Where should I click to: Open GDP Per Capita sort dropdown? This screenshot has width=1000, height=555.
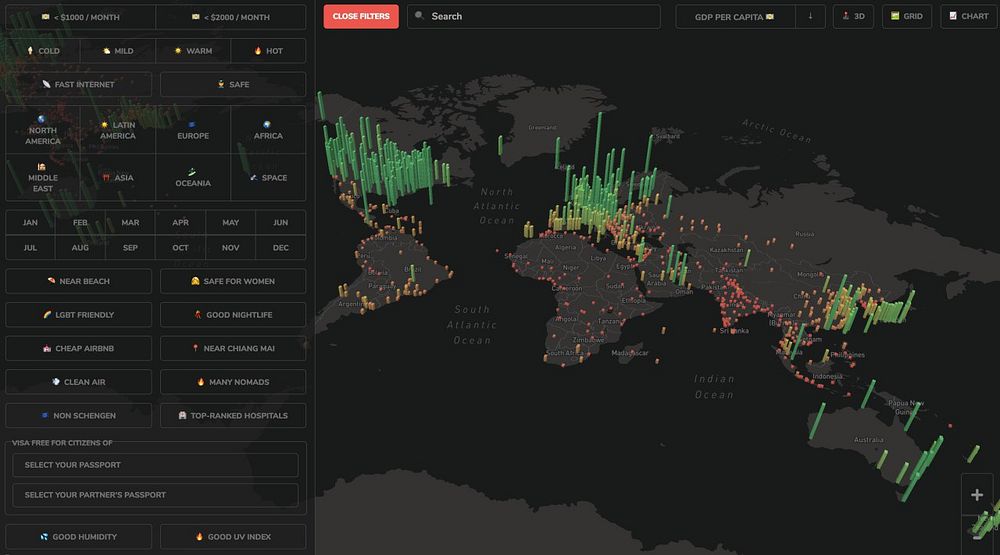735,17
